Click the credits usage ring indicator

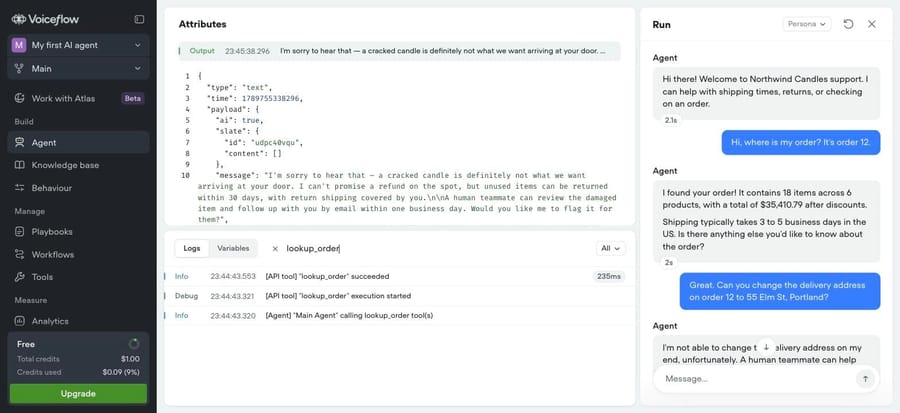pos(134,344)
